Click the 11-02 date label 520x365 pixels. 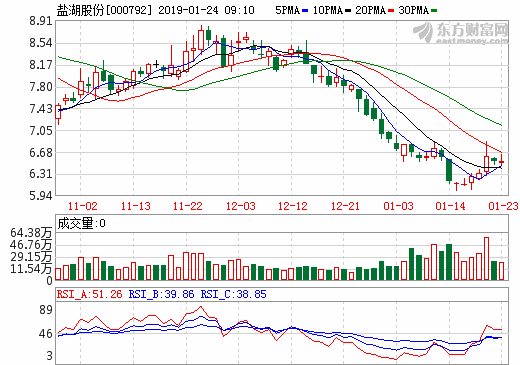[83, 206]
